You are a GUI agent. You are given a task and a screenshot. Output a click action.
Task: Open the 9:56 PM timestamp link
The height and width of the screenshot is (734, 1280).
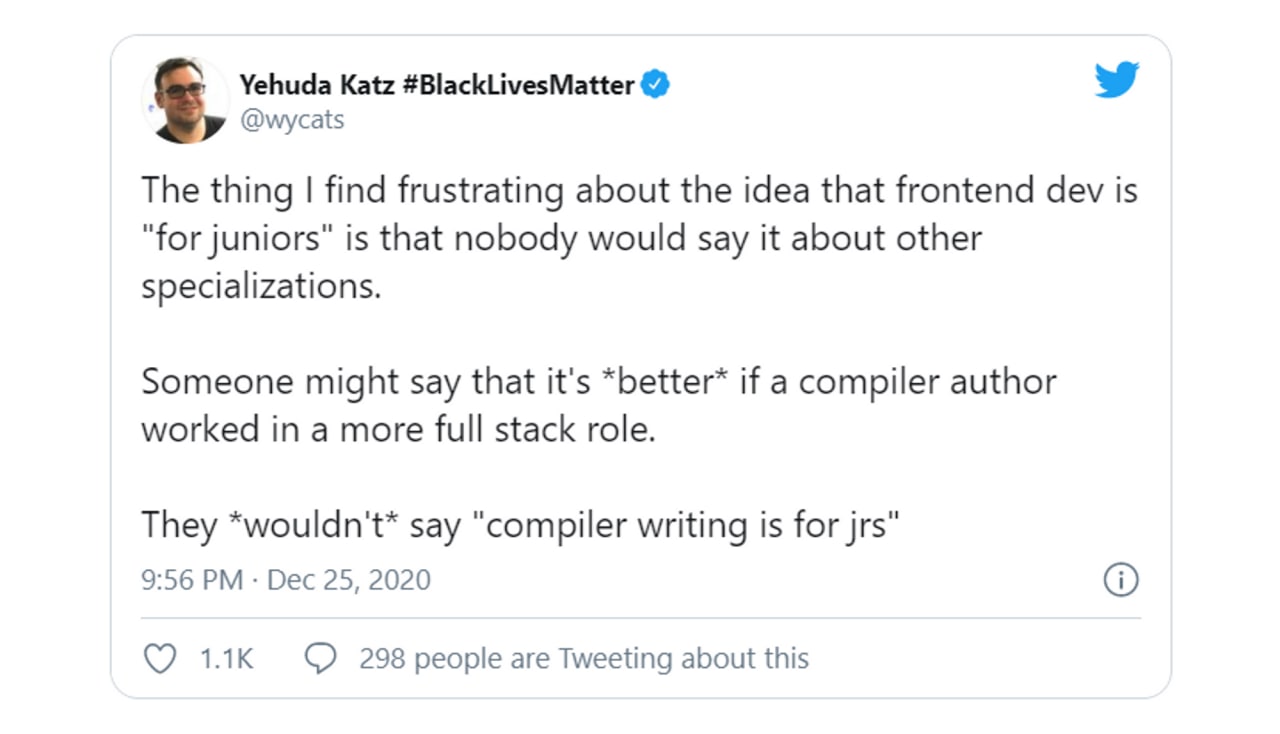click(192, 580)
